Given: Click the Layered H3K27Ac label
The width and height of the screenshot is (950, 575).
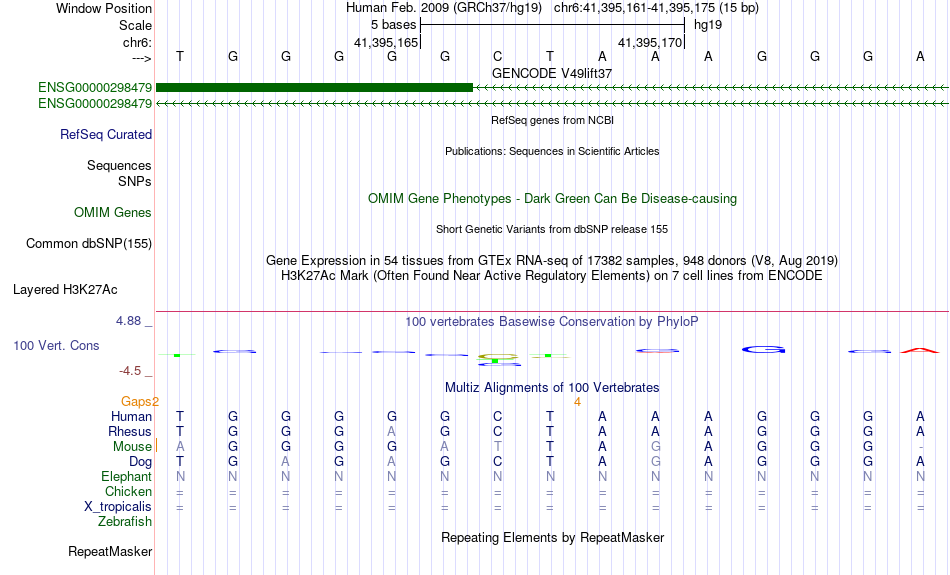Looking at the screenshot, I should pos(65,290).
